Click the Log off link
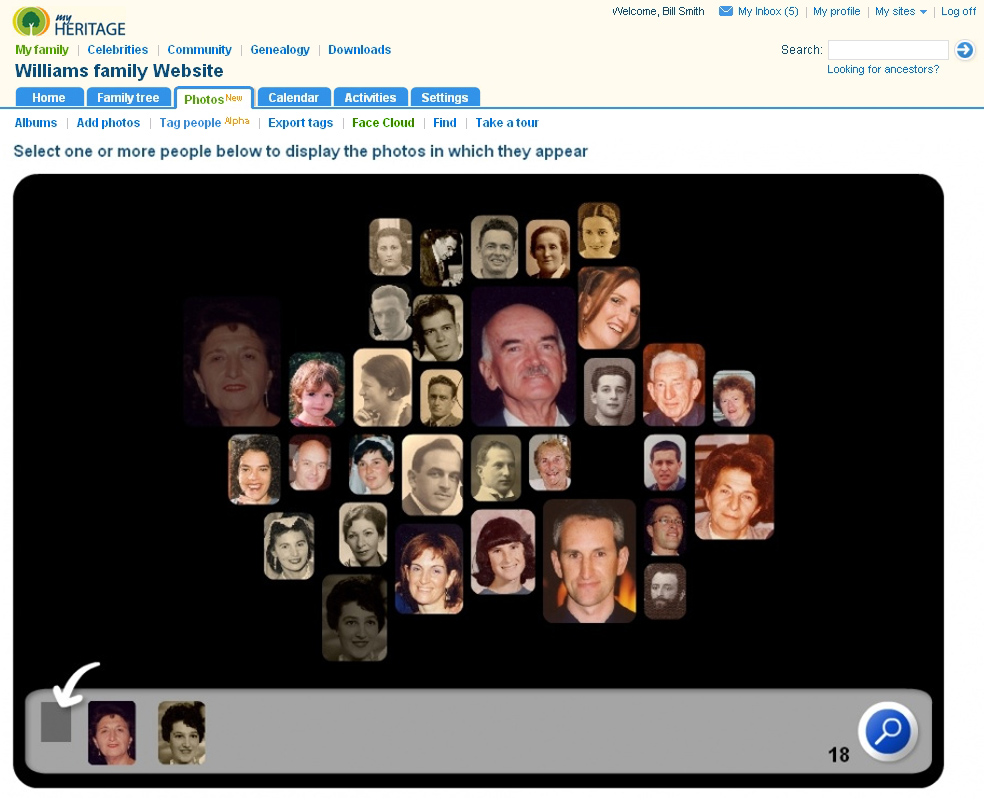 [x=958, y=12]
